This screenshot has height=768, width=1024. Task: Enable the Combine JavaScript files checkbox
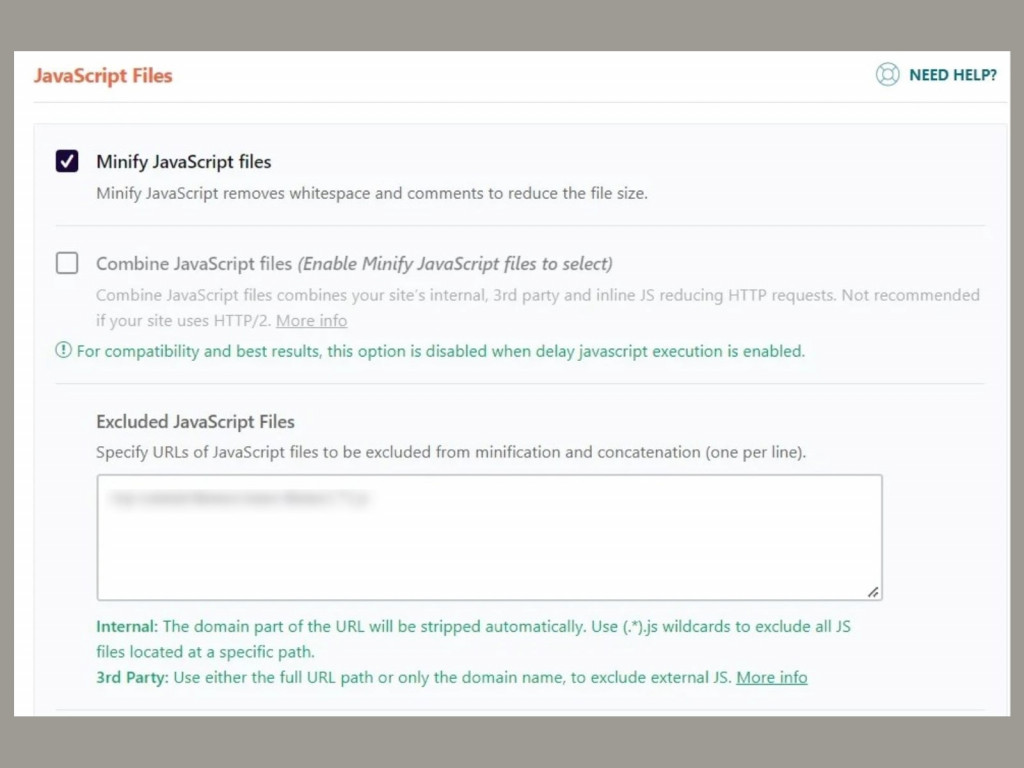66,263
